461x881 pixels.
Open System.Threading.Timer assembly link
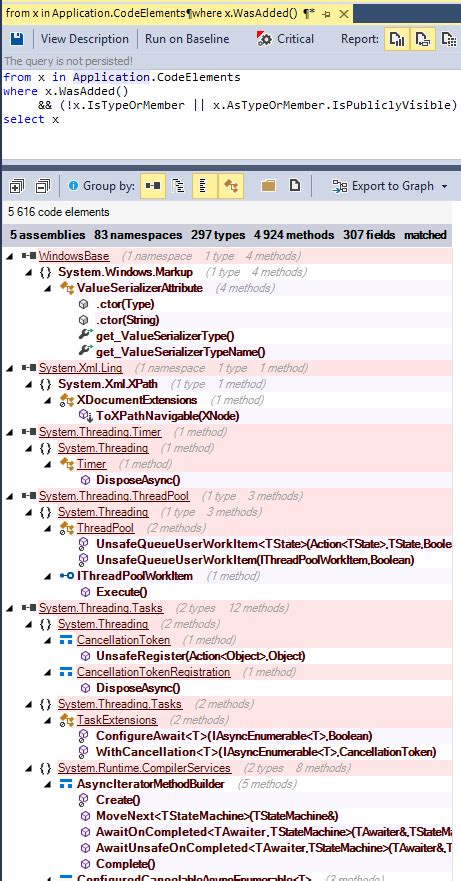(100, 433)
